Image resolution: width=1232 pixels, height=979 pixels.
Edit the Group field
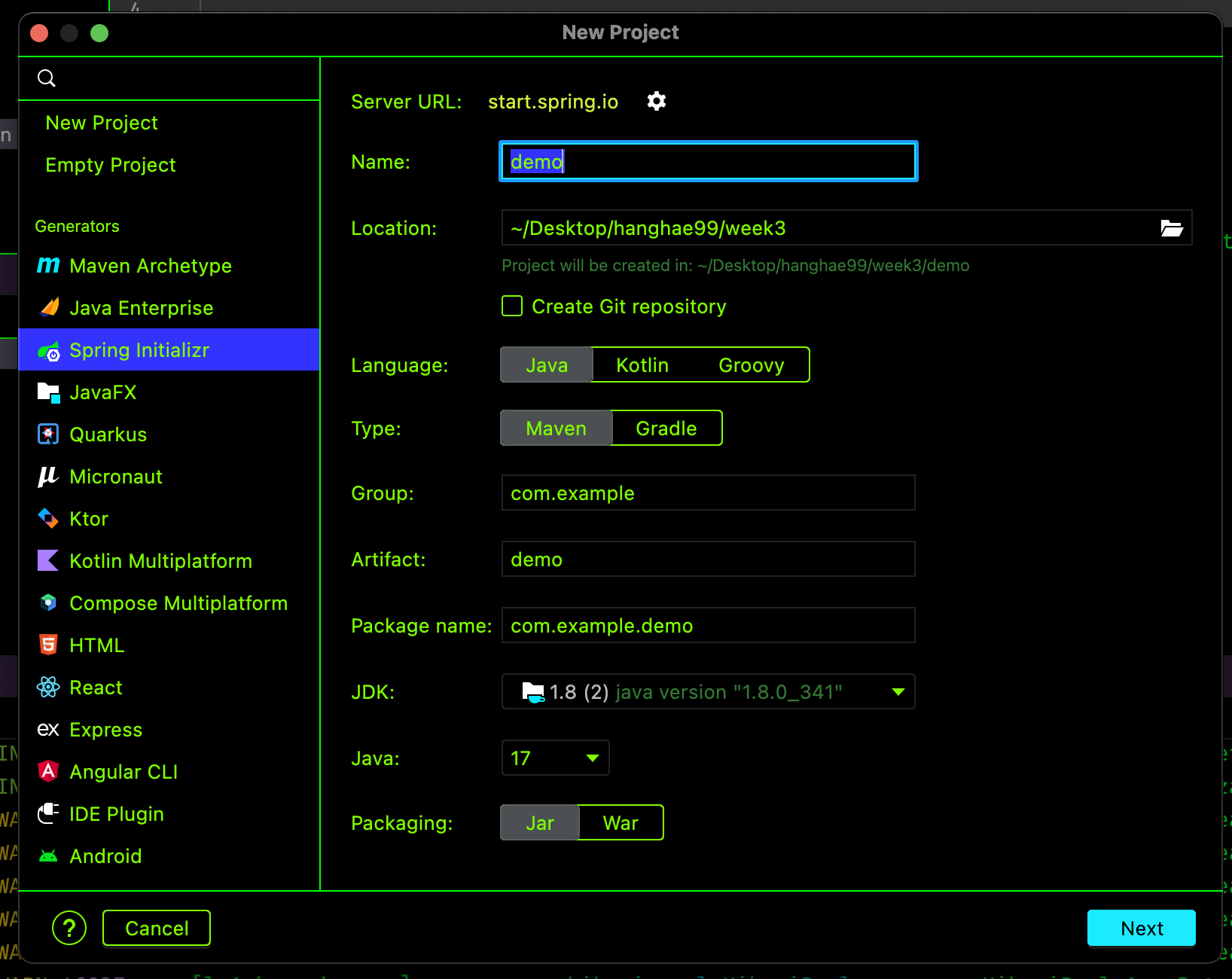point(708,493)
